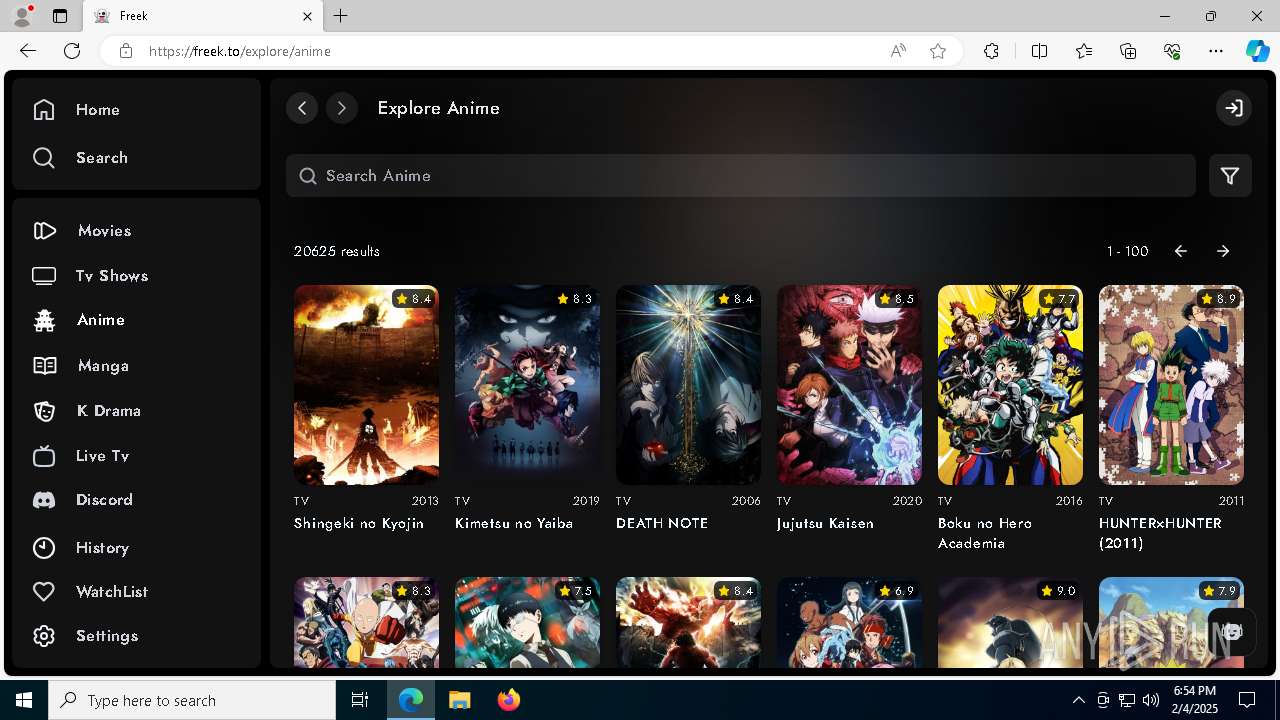Image resolution: width=1280 pixels, height=720 pixels.
Task: Open the second-row poster rated 8.3
Action: [x=366, y=622]
